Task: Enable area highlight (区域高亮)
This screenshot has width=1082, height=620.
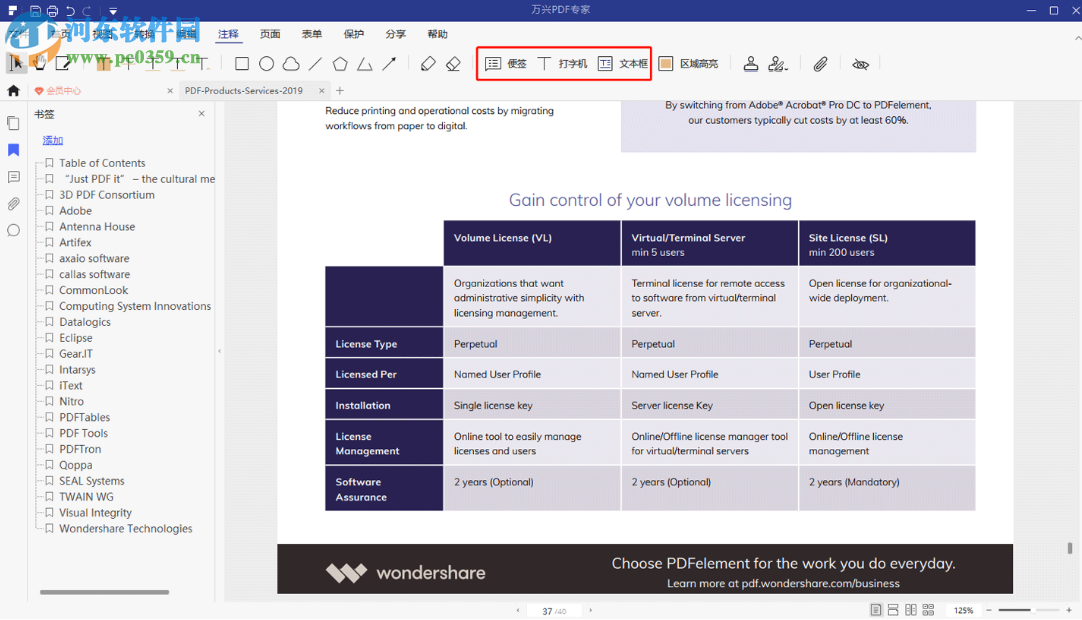Action: [x=688, y=64]
